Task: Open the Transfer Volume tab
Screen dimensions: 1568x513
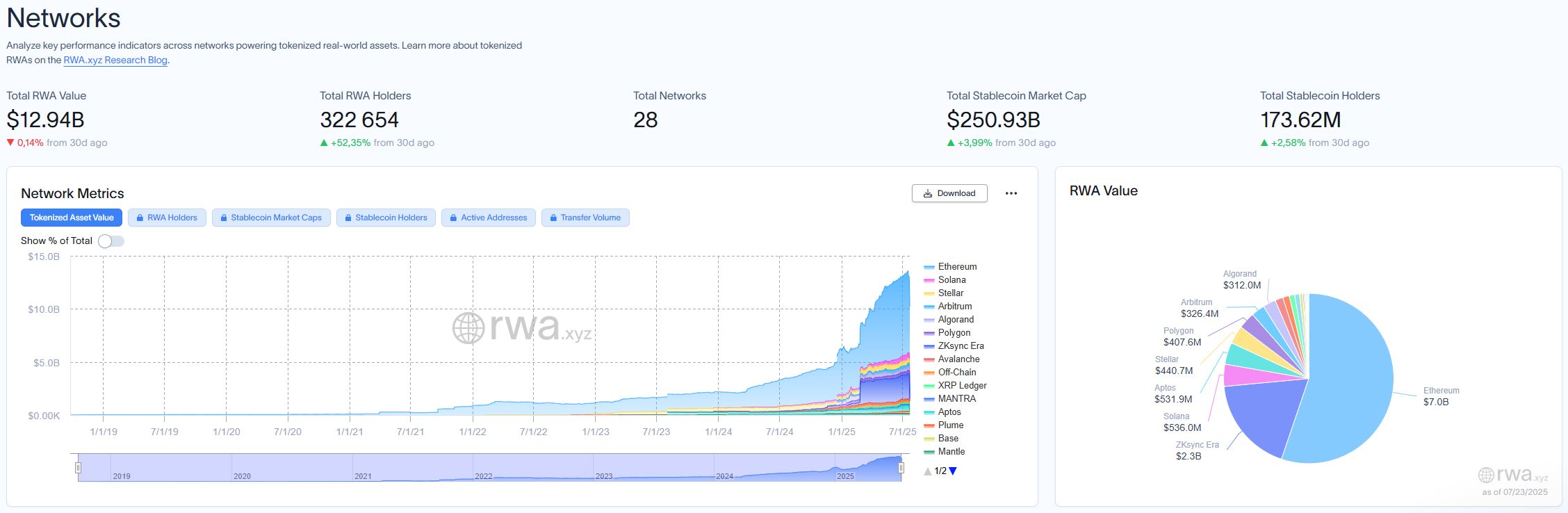Action: point(585,218)
